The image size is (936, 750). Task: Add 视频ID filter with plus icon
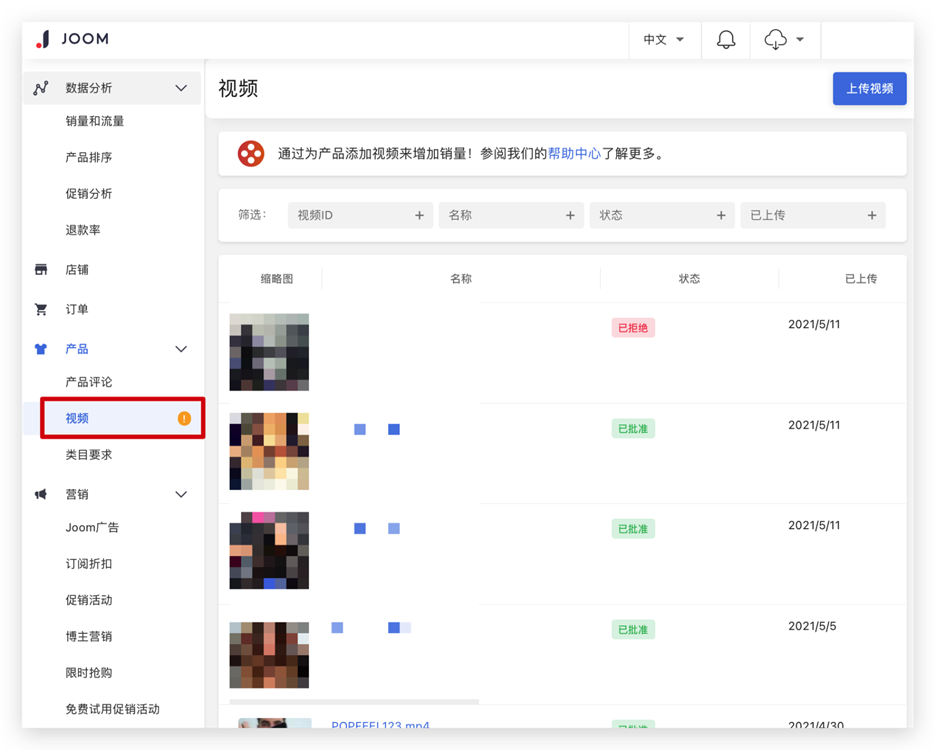tap(420, 215)
